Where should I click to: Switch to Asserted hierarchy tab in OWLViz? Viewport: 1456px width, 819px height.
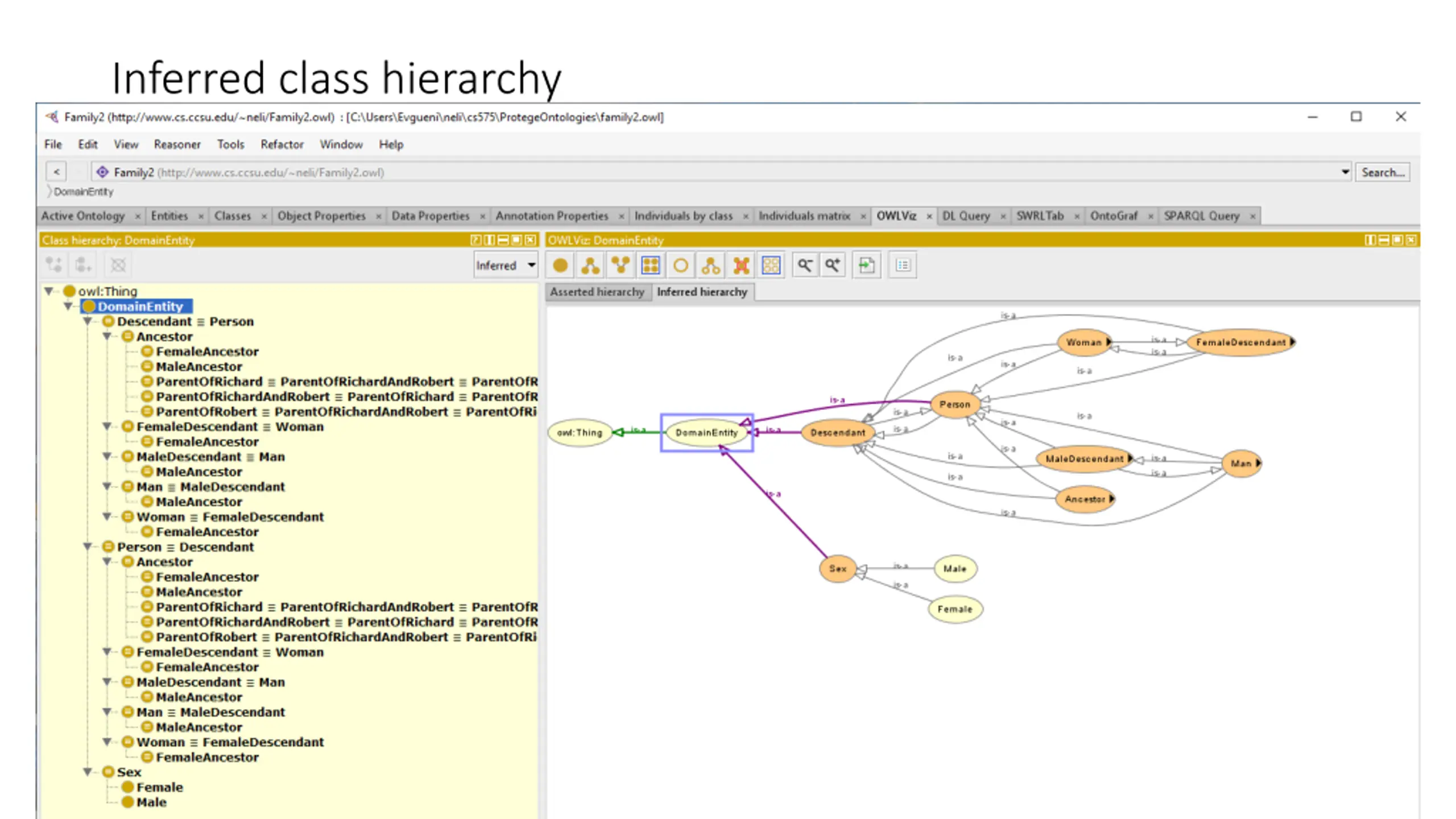point(597,292)
